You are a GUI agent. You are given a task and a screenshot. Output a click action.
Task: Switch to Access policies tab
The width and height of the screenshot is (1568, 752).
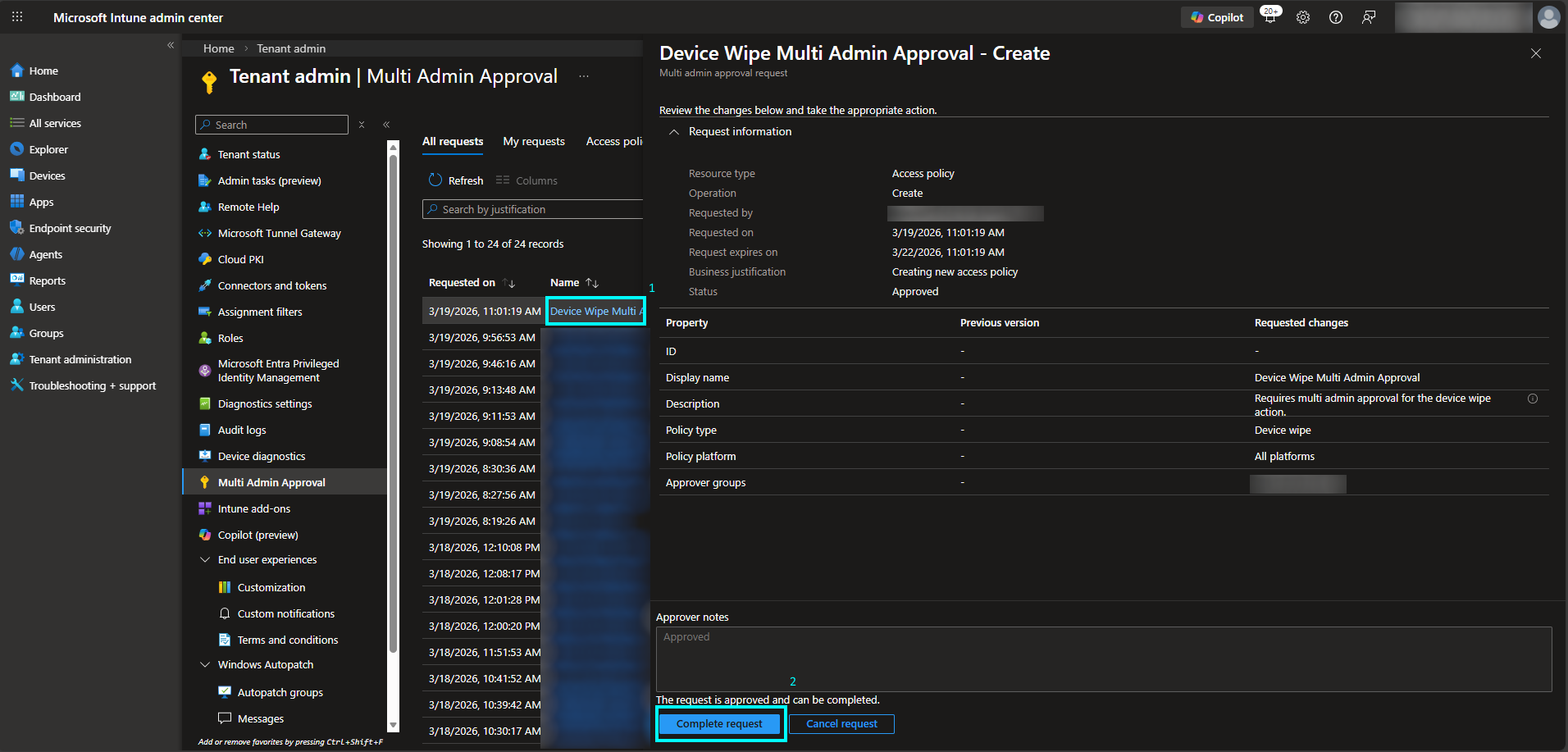click(614, 141)
